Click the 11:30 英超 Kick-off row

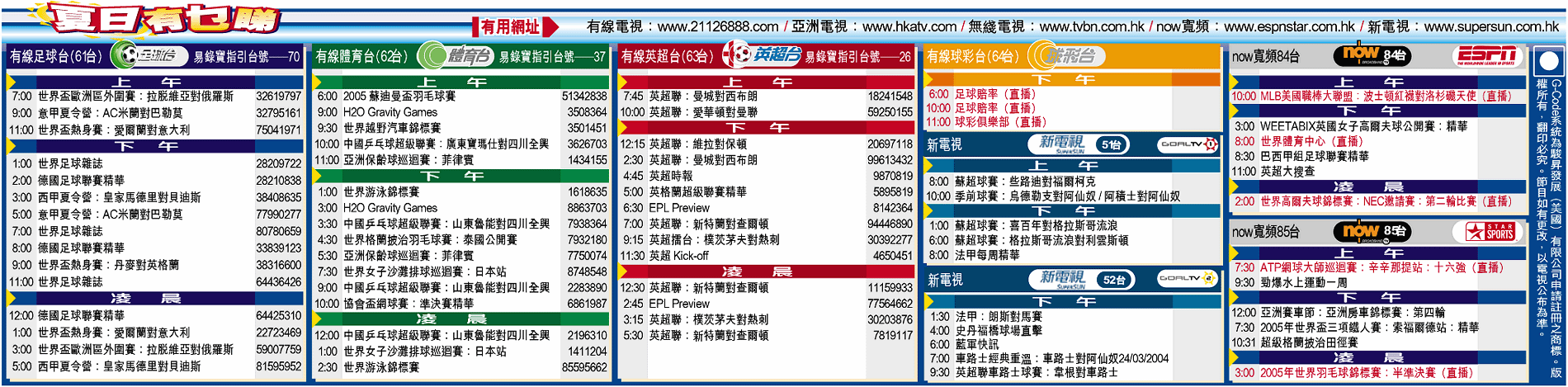pos(766,256)
